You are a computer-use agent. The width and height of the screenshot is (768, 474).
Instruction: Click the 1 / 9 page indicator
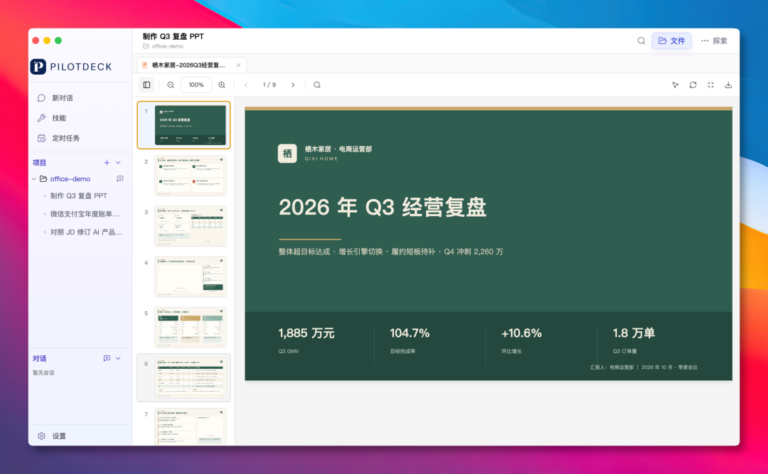269,85
